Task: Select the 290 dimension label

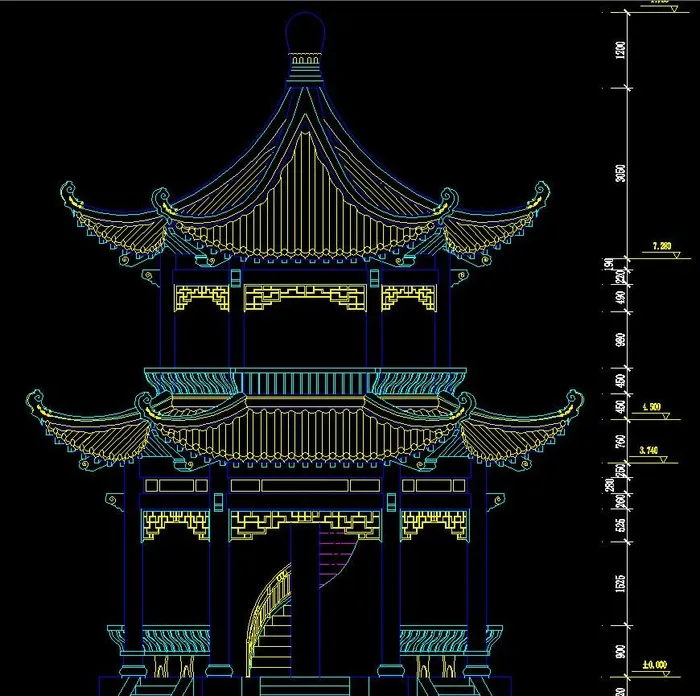Action: (x=609, y=485)
